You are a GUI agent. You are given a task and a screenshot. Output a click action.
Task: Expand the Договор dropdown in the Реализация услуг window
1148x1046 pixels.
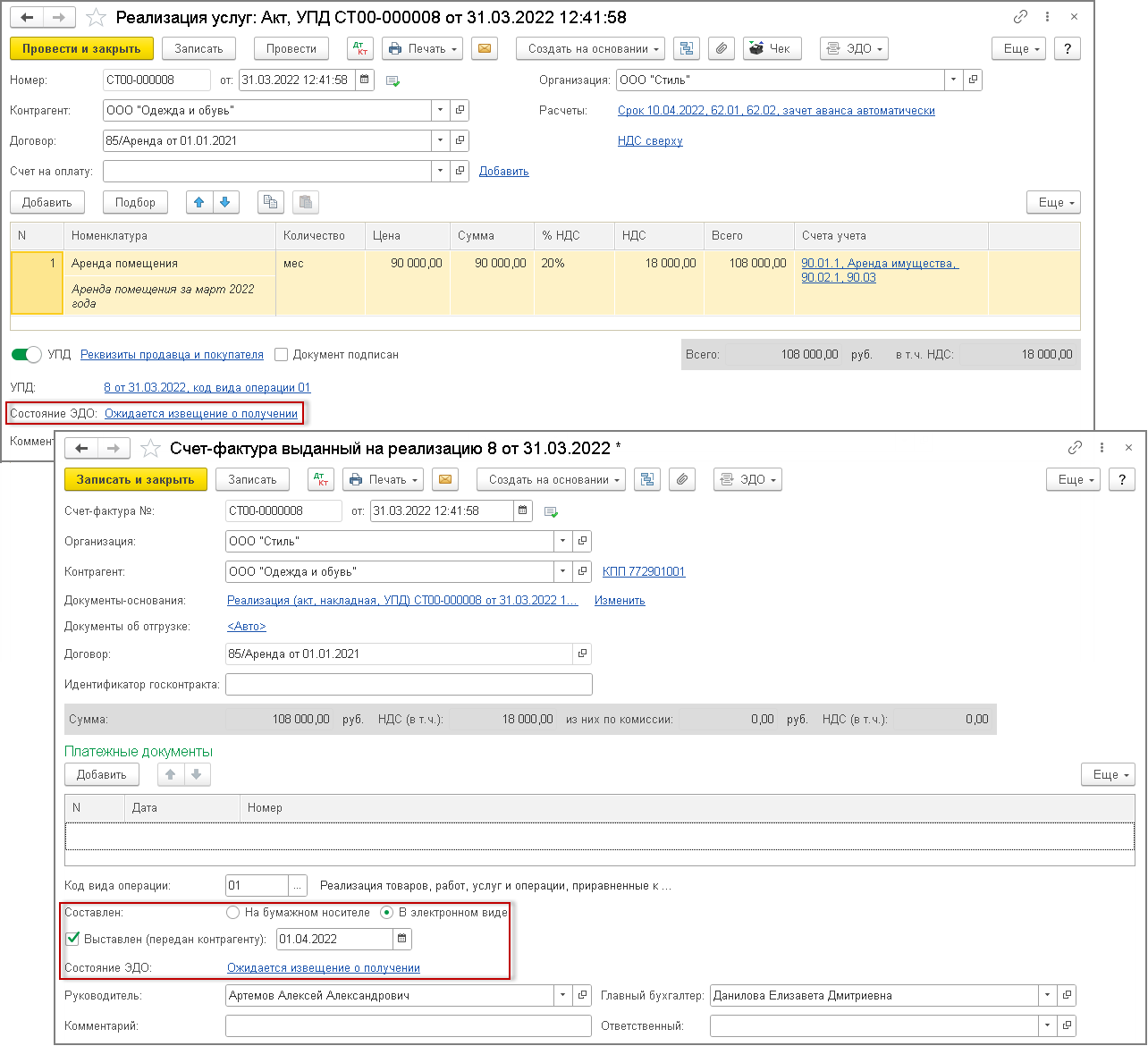point(441,140)
